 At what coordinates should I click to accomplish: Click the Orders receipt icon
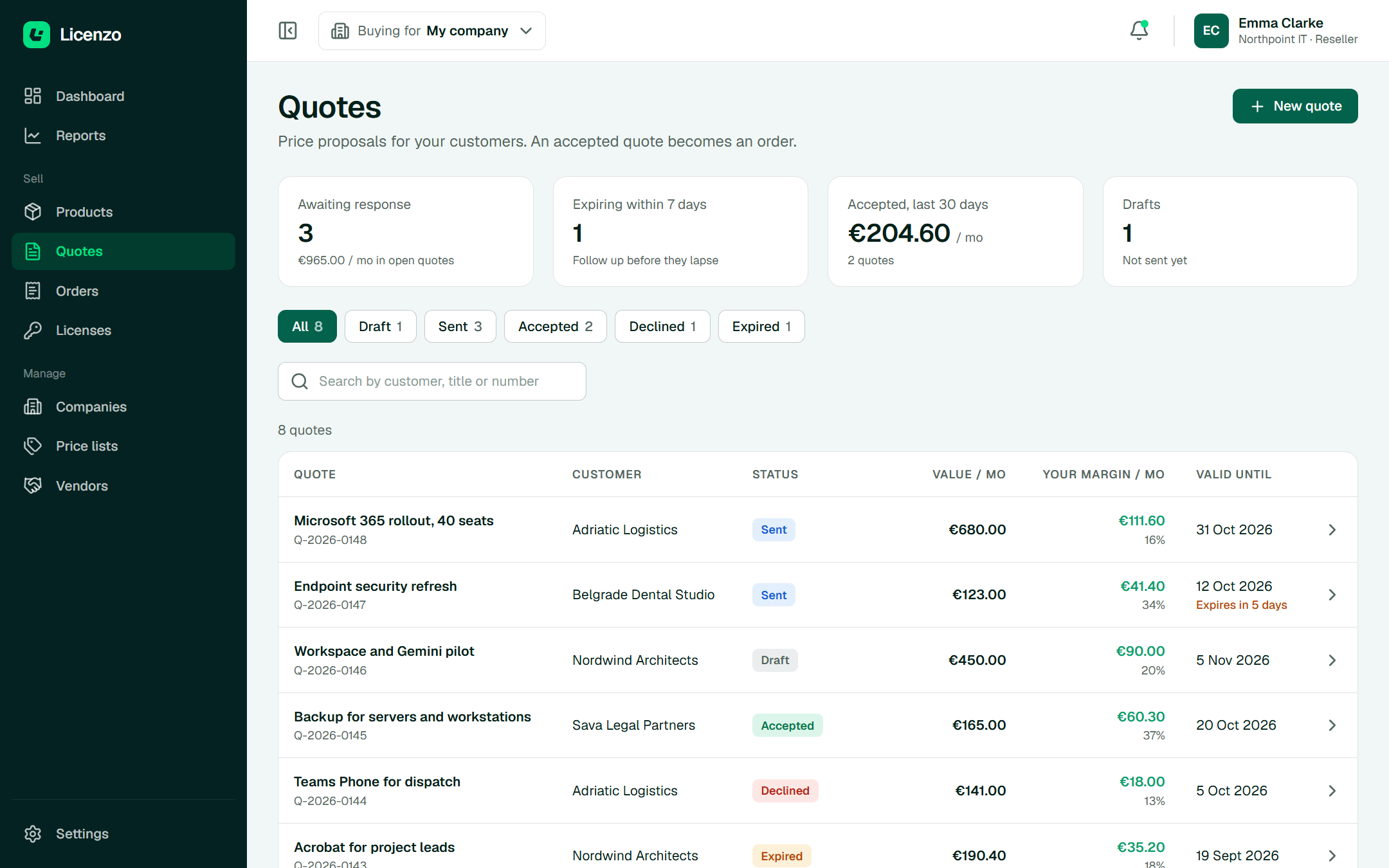[33, 291]
